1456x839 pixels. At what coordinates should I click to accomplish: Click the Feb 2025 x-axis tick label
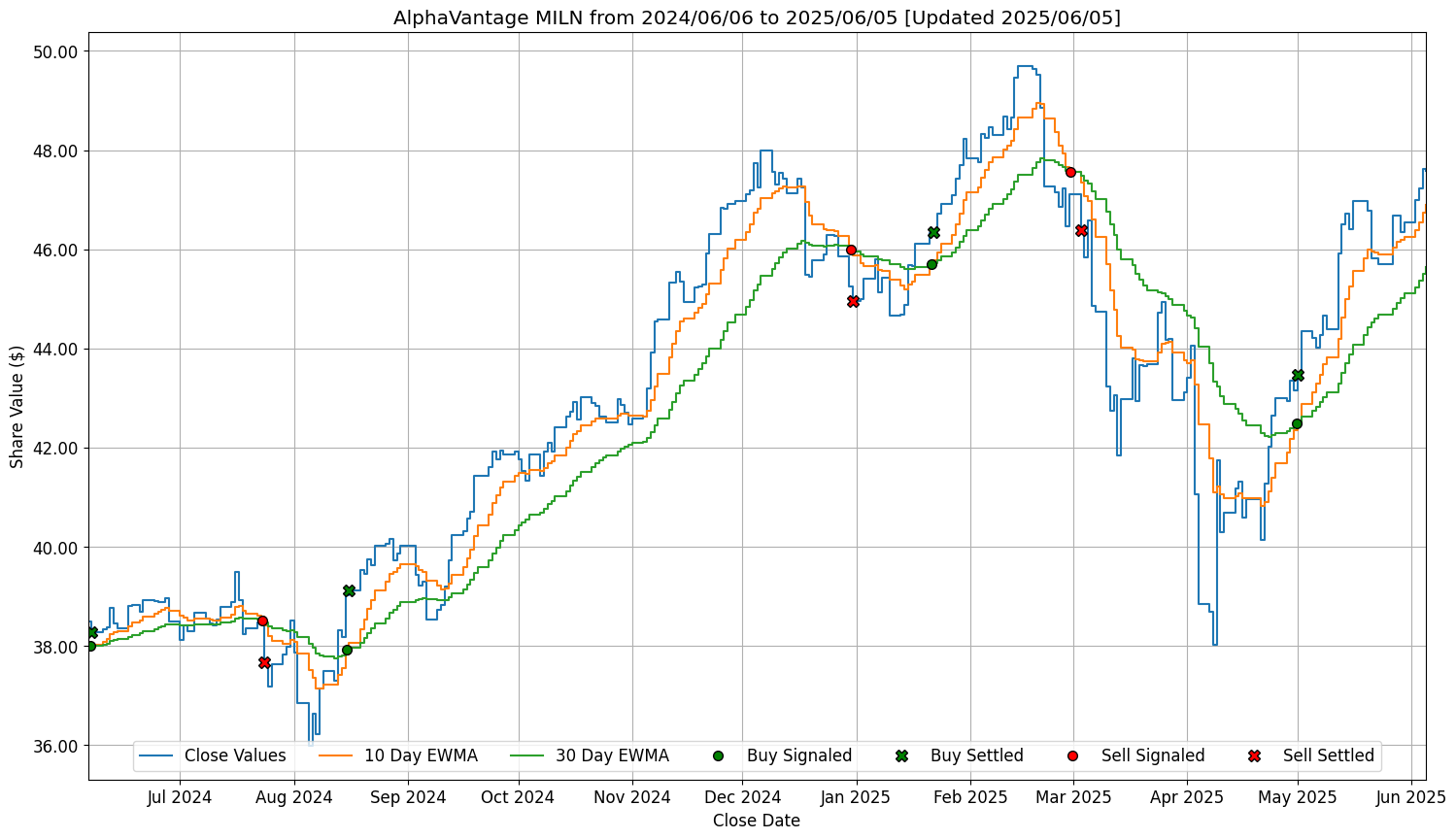[x=970, y=797]
